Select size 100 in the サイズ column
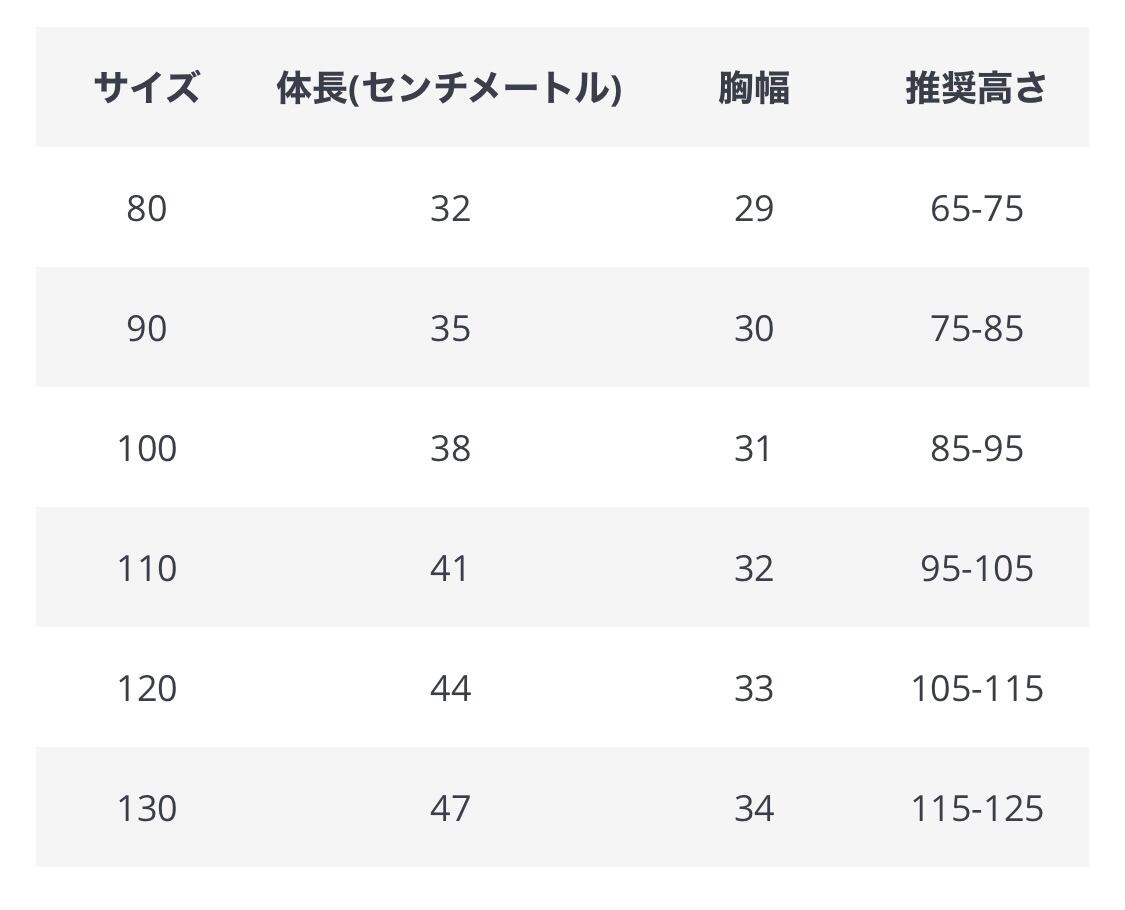The image size is (1125, 910). (146, 448)
